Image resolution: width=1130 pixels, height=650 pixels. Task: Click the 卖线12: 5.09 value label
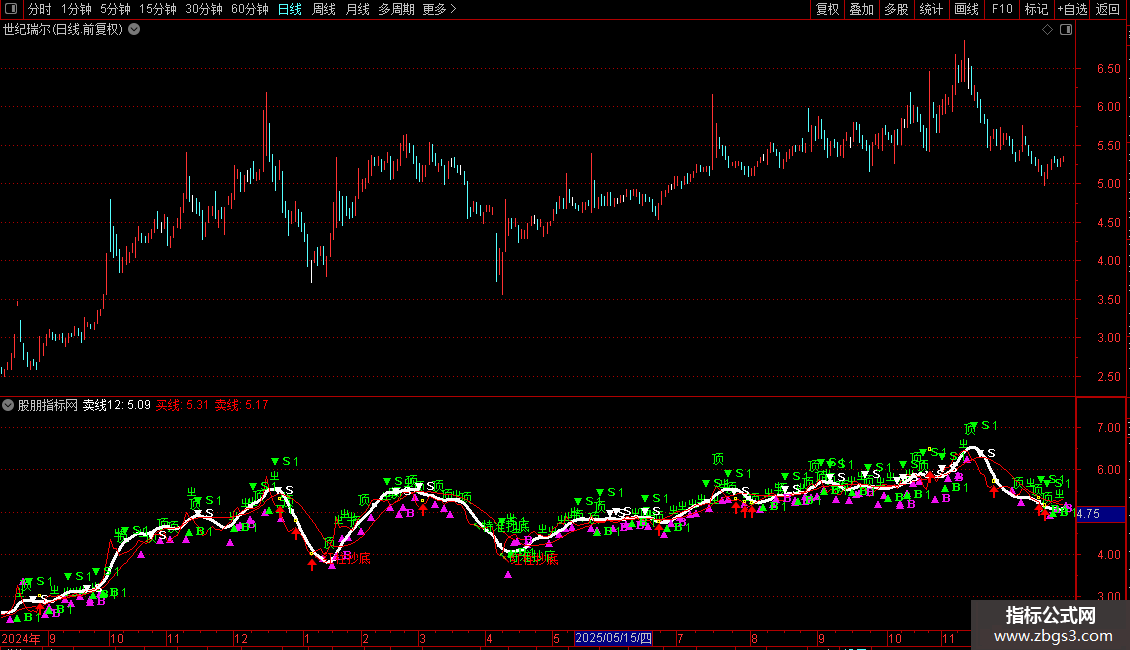tap(117, 405)
